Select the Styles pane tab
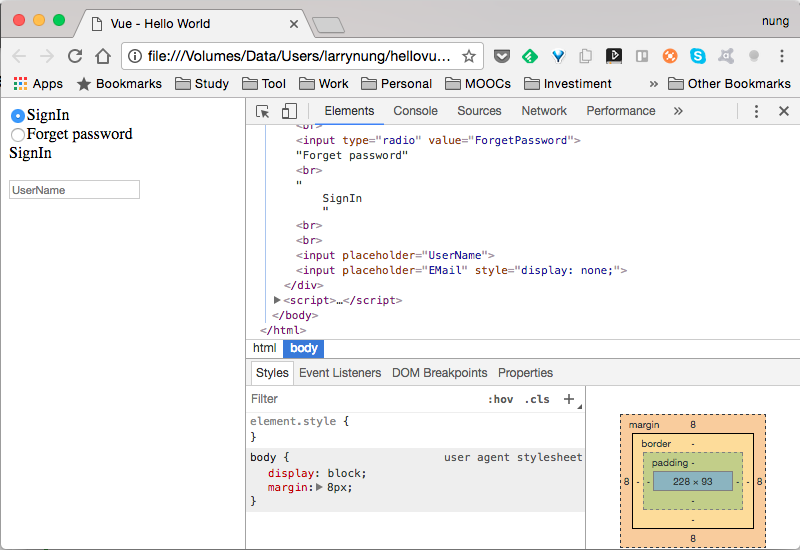This screenshot has width=800, height=550. click(272, 373)
